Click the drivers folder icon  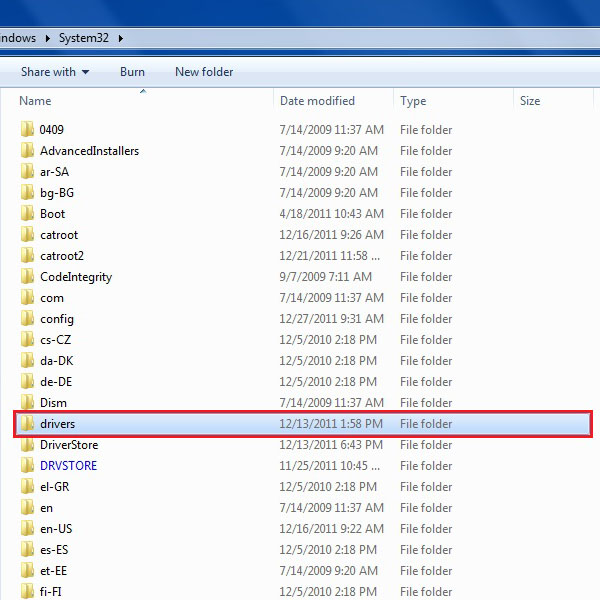pyautogui.click(x=27, y=424)
